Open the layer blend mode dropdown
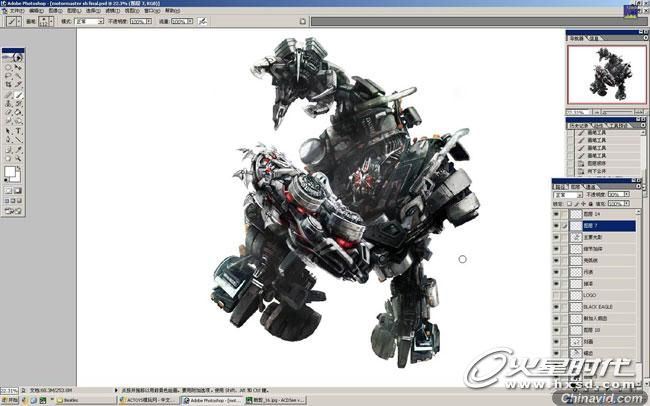 tap(579, 194)
